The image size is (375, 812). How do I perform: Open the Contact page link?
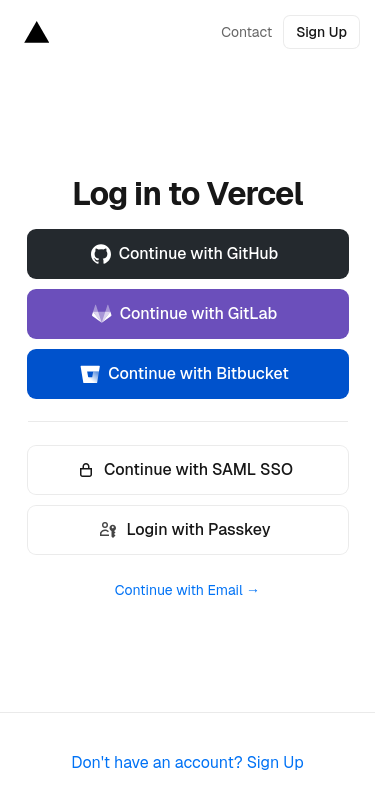pos(247,32)
